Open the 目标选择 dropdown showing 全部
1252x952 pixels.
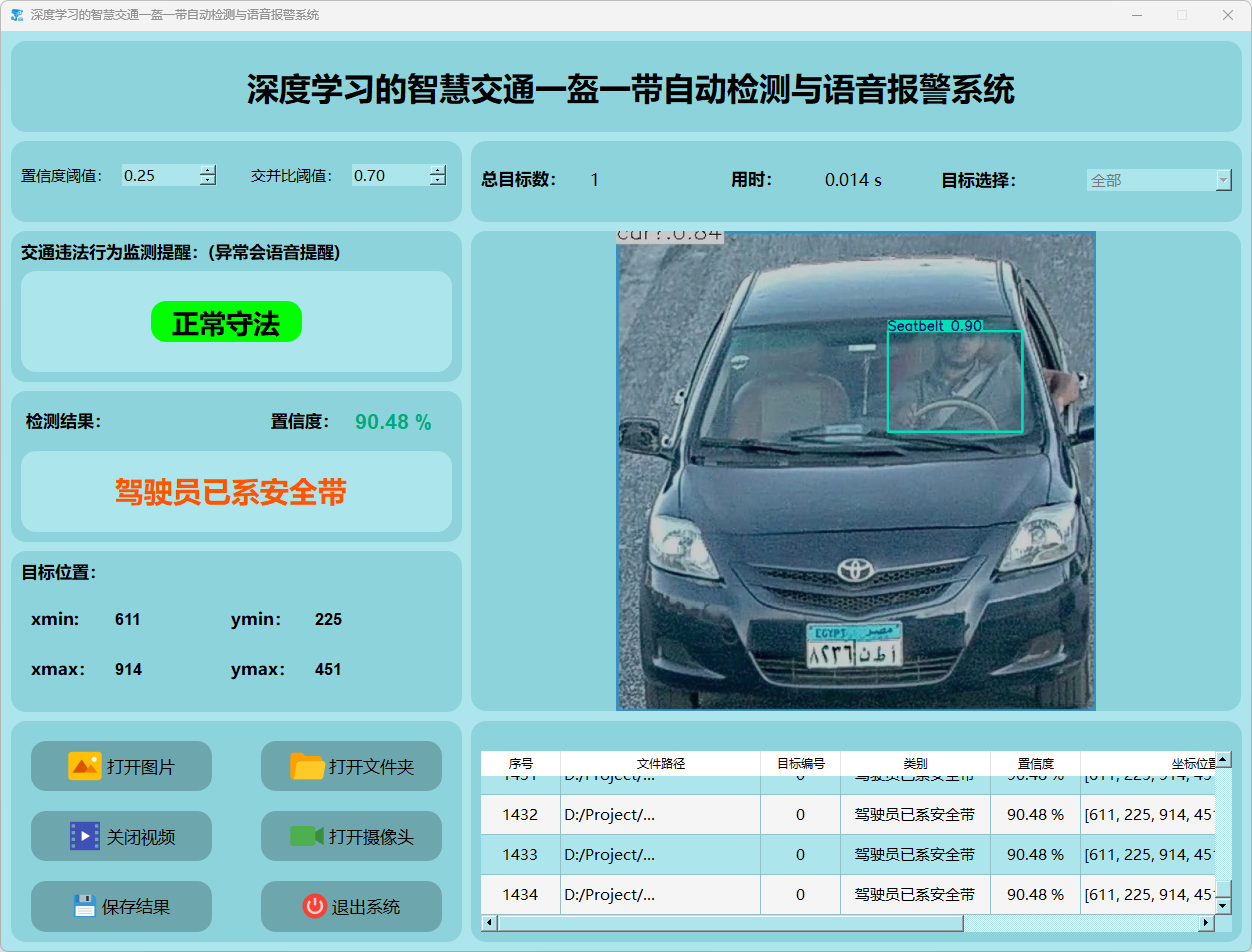click(1159, 180)
